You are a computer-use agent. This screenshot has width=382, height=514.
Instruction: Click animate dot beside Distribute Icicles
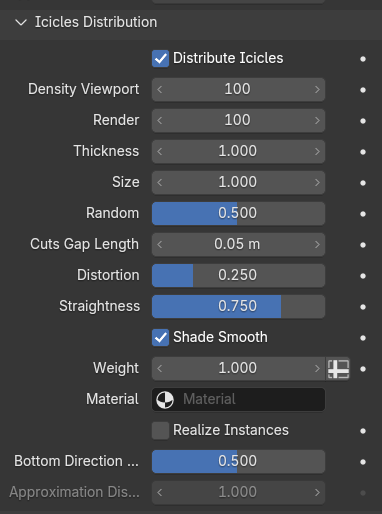[x=363, y=59]
